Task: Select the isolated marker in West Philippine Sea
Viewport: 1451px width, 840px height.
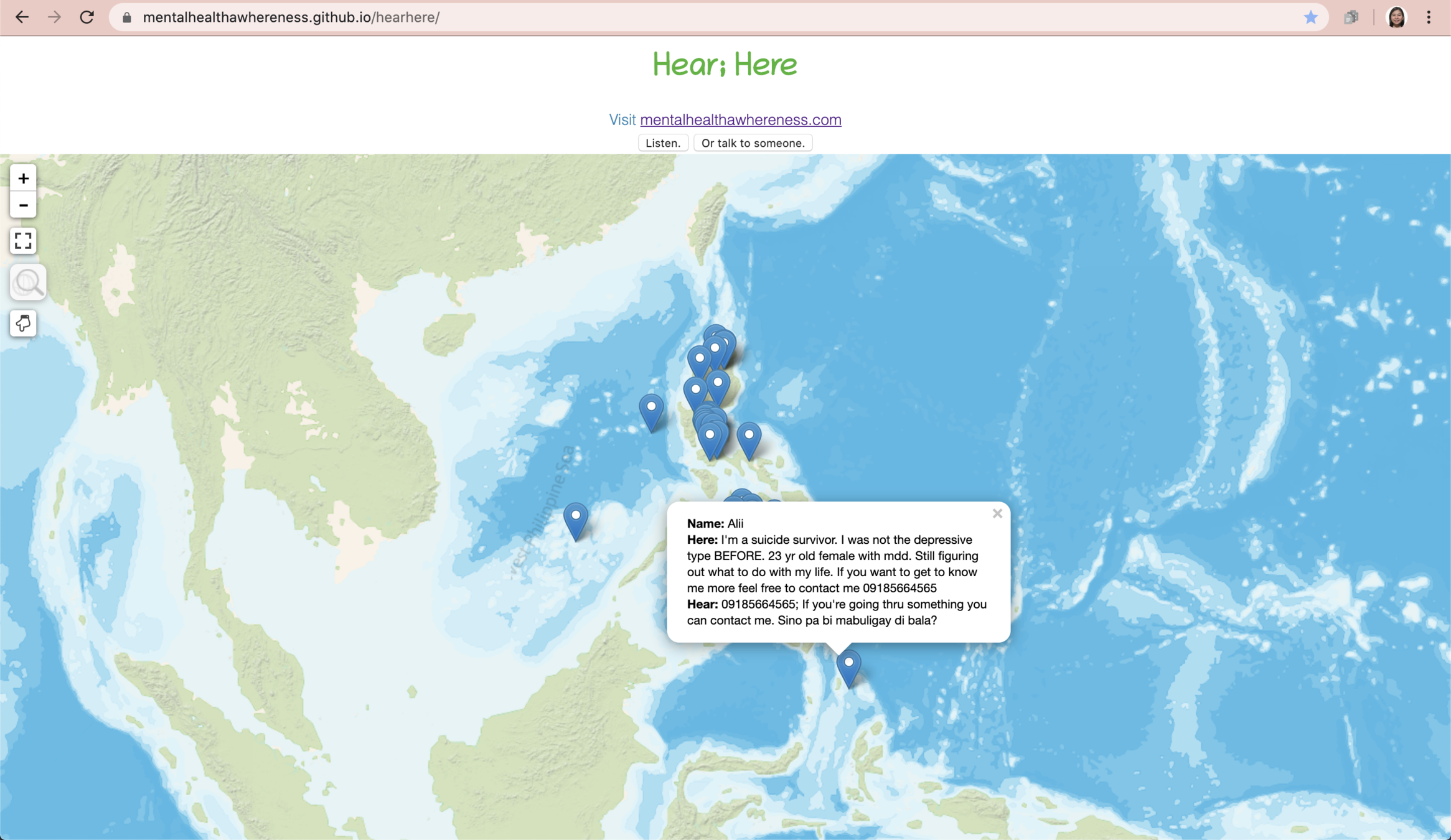Action: [575, 520]
